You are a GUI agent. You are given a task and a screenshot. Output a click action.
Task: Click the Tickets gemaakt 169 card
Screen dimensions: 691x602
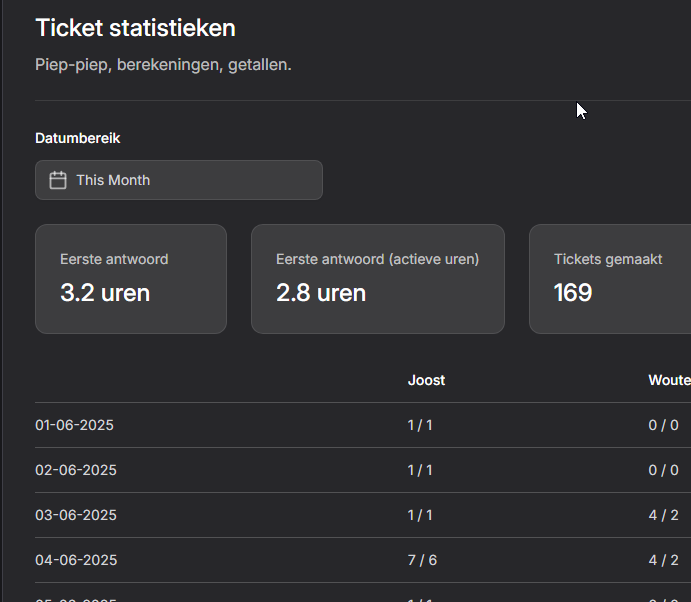pyautogui.click(x=609, y=278)
